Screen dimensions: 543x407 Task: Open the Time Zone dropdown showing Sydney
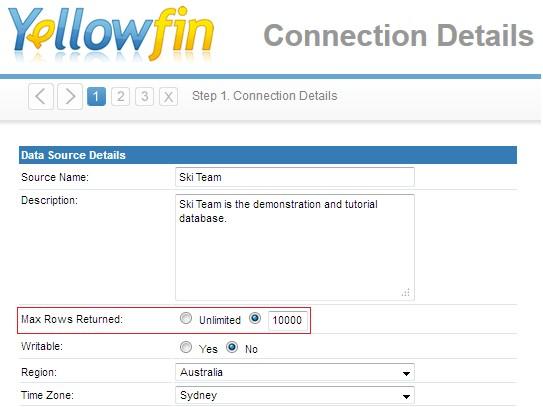(x=295, y=395)
